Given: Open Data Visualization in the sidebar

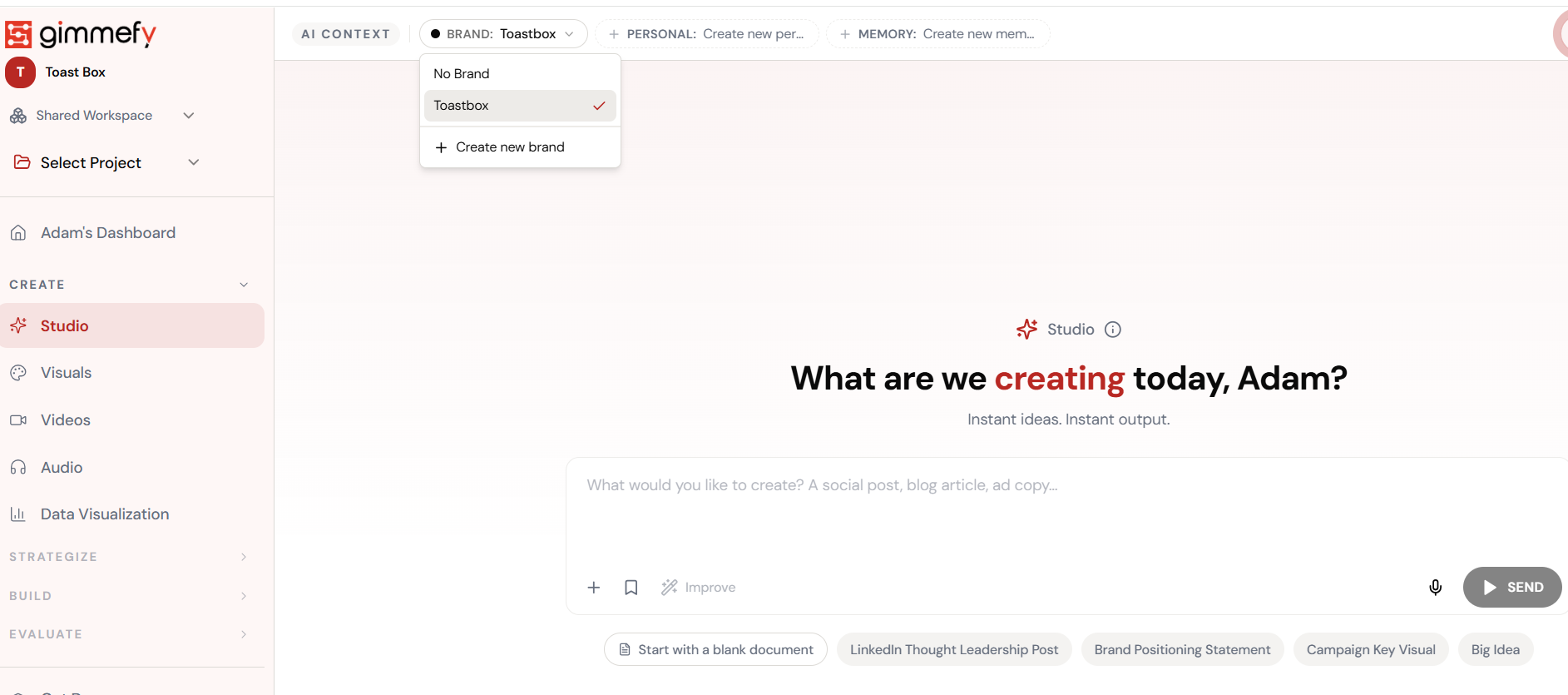Looking at the screenshot, I should click(x=104, y=514).
